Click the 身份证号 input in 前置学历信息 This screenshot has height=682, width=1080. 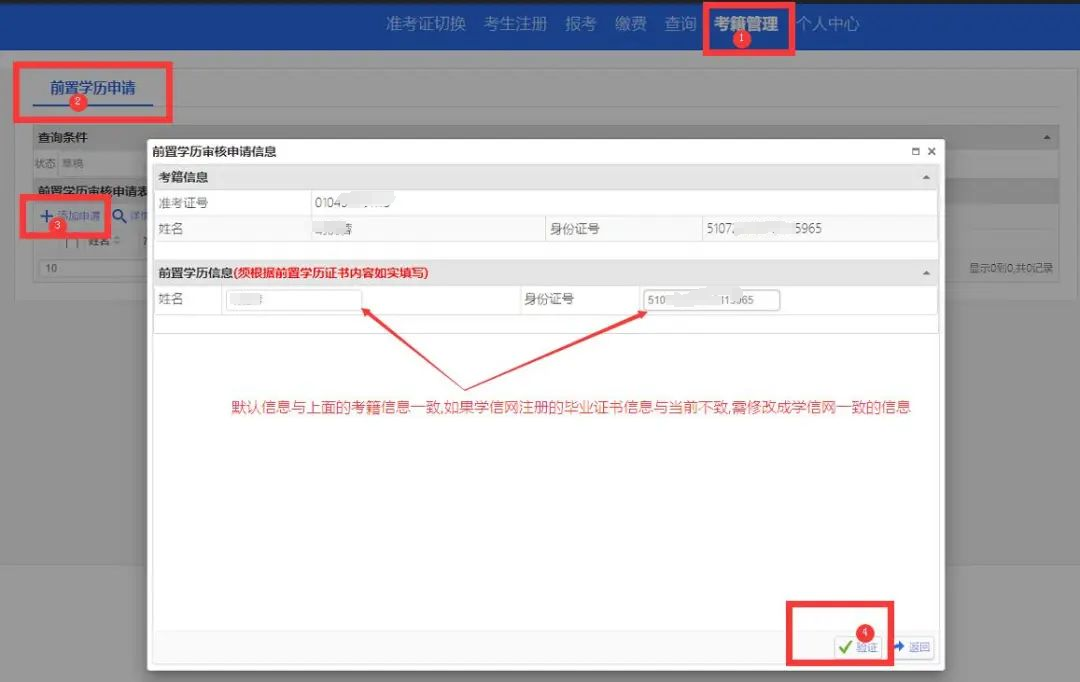click(x=711, y=299)
